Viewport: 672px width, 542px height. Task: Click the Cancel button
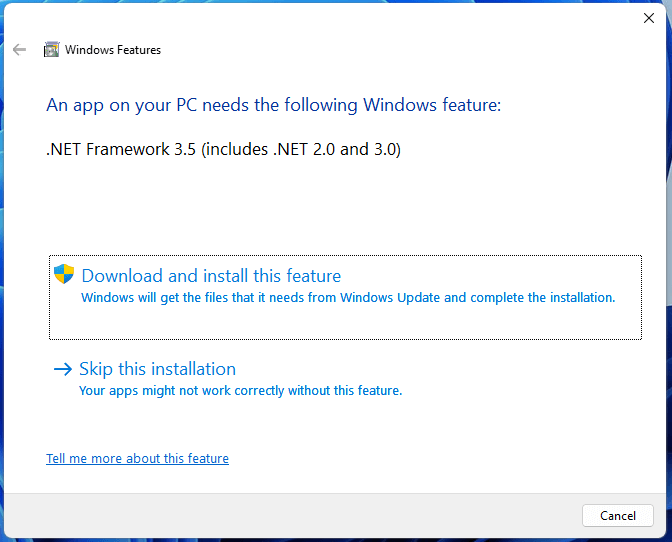[618, 515]
